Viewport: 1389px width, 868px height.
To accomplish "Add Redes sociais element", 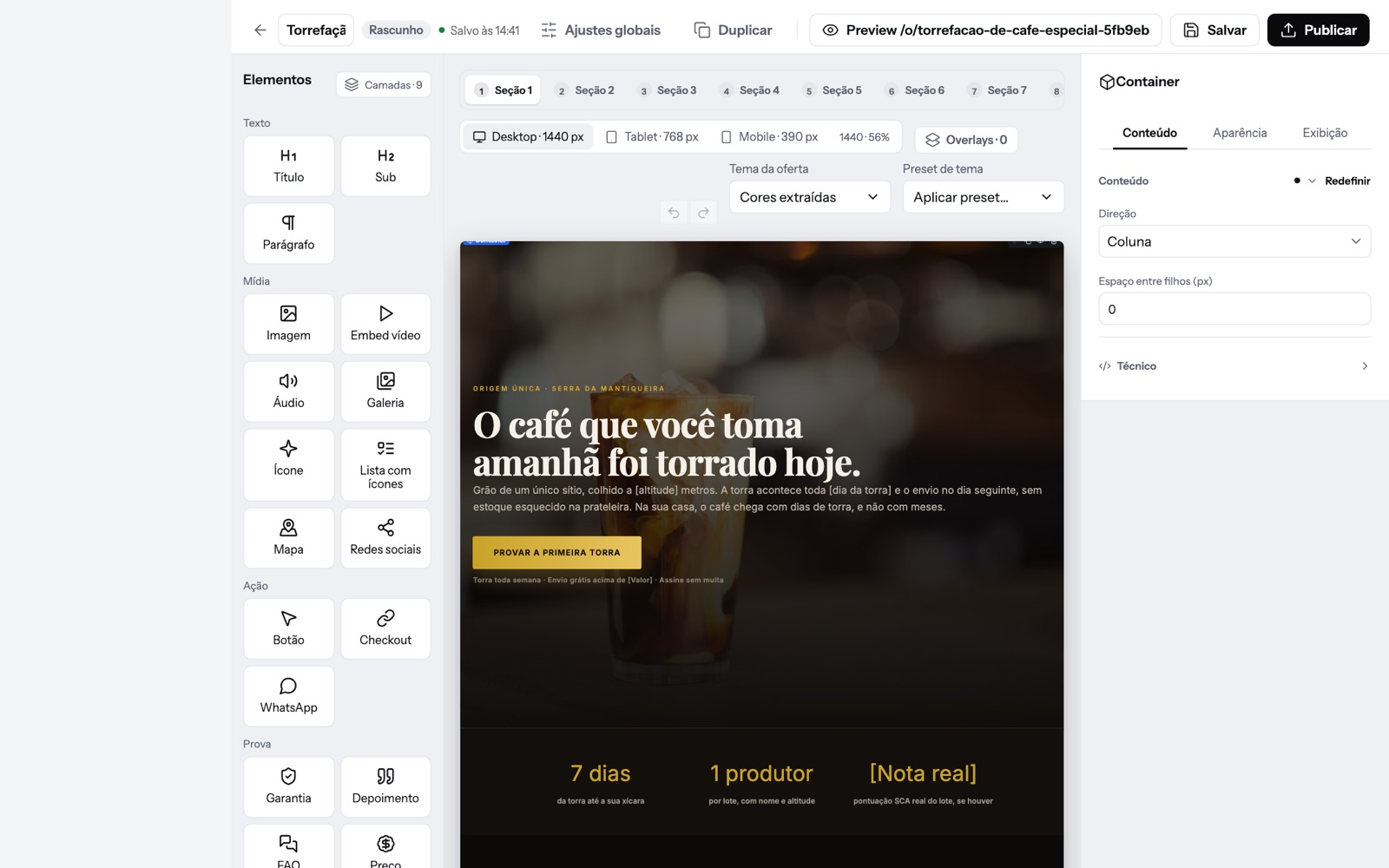I will [385, 538].
